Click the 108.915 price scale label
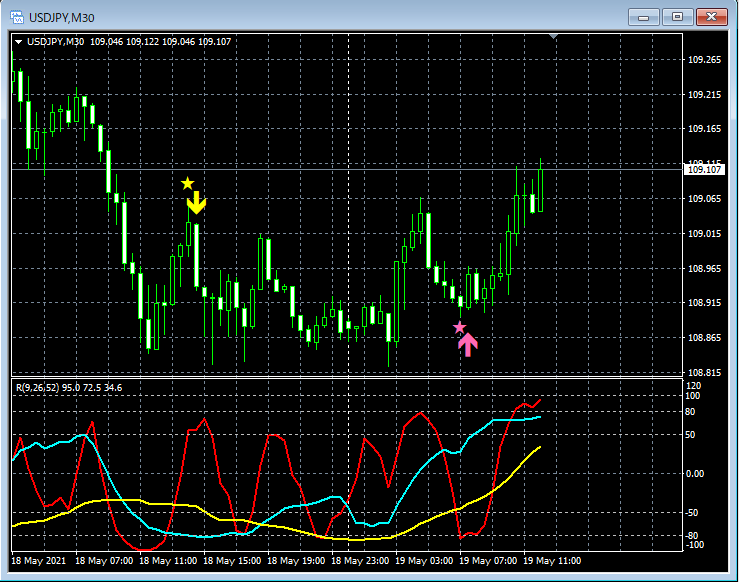 click(x=704, y=303)
